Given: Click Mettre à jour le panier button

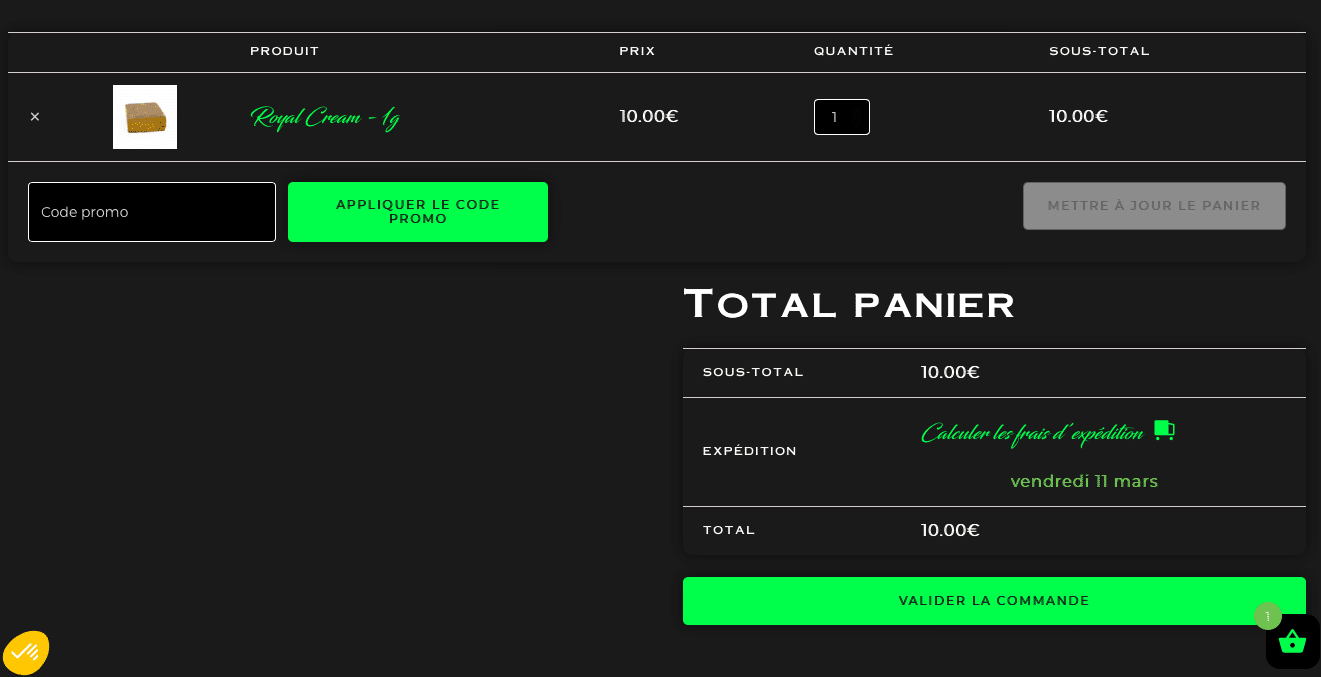Looking at the screenshot, I should [x=1154, y=206].
